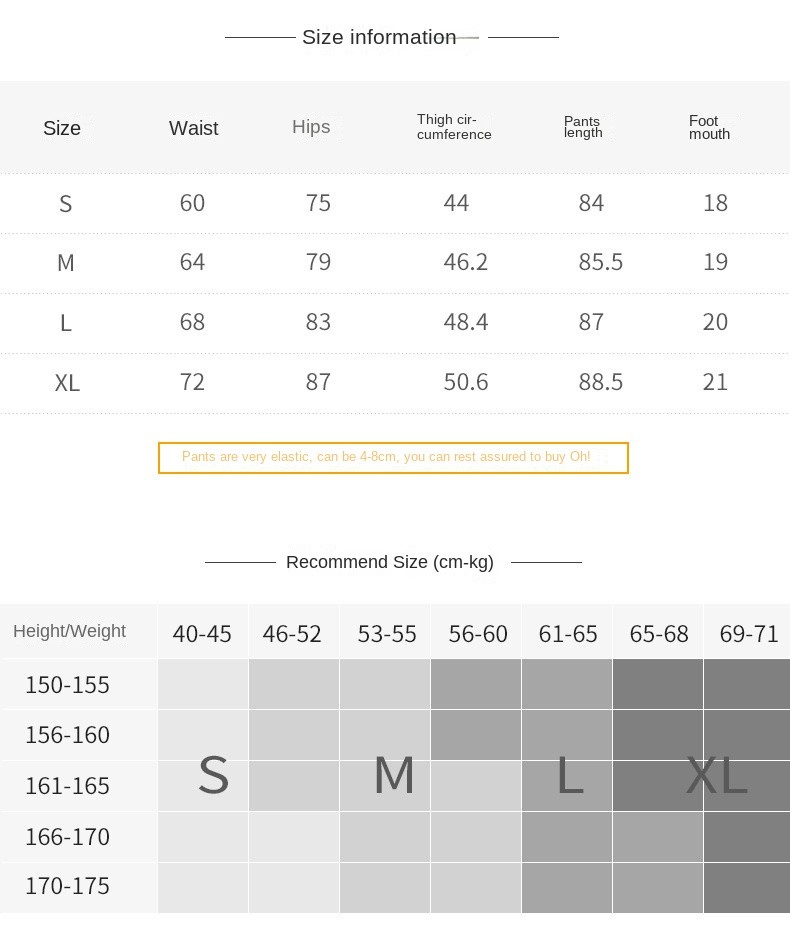This screenshot has height=926, width=790.
Task: Select the Size information heading
Action: 379,37
